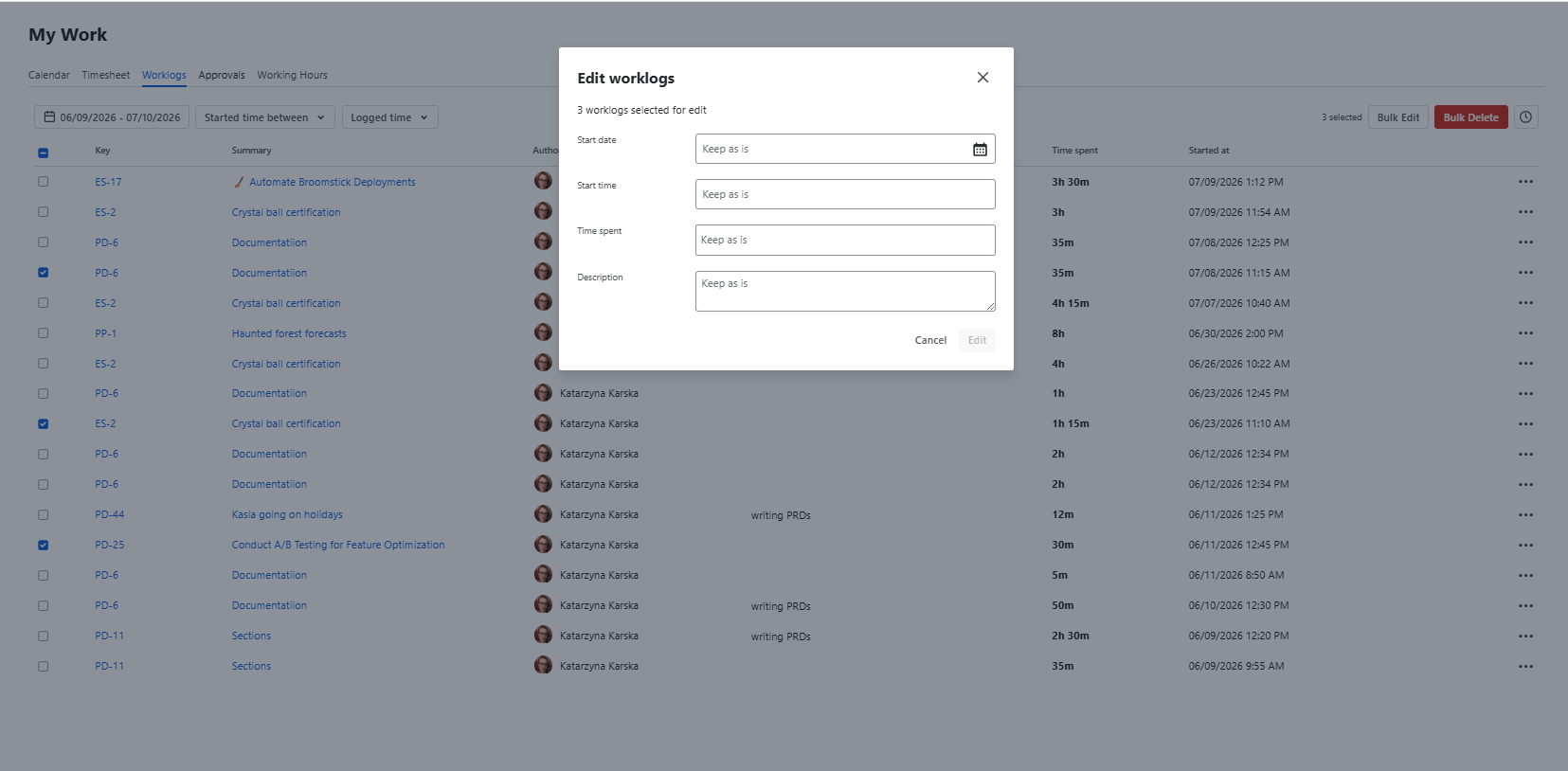Image resolution: width=1568 pixels, height=771 pixels.
Task: Focus the Time spent input field
Action: (x=845, y=240)
